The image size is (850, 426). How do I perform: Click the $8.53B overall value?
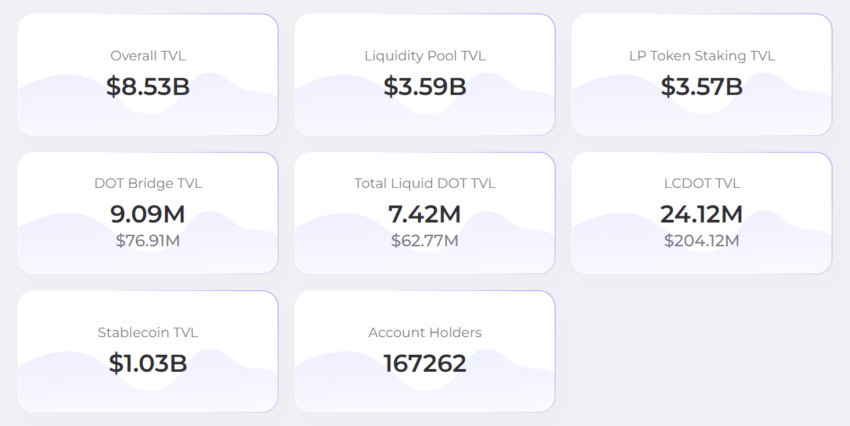(x=148, y=87)
